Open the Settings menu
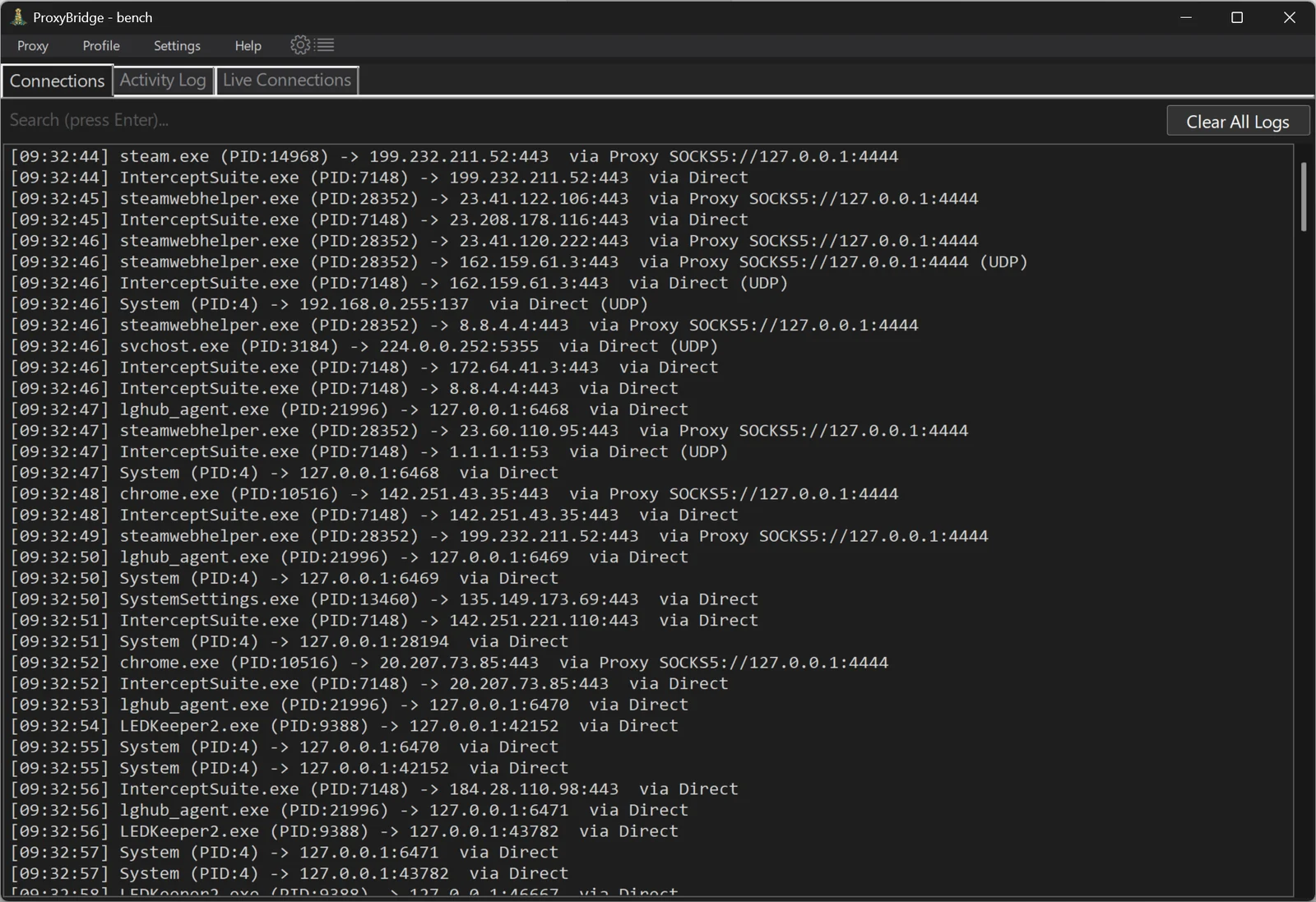1316x902 pixels. tap(177, 46)
